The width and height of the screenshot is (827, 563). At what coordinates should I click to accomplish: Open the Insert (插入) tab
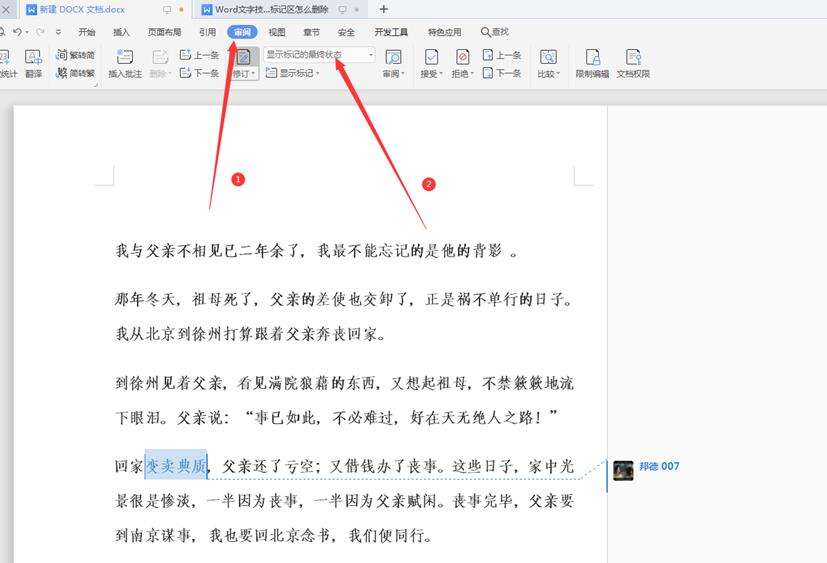[121, 32]
